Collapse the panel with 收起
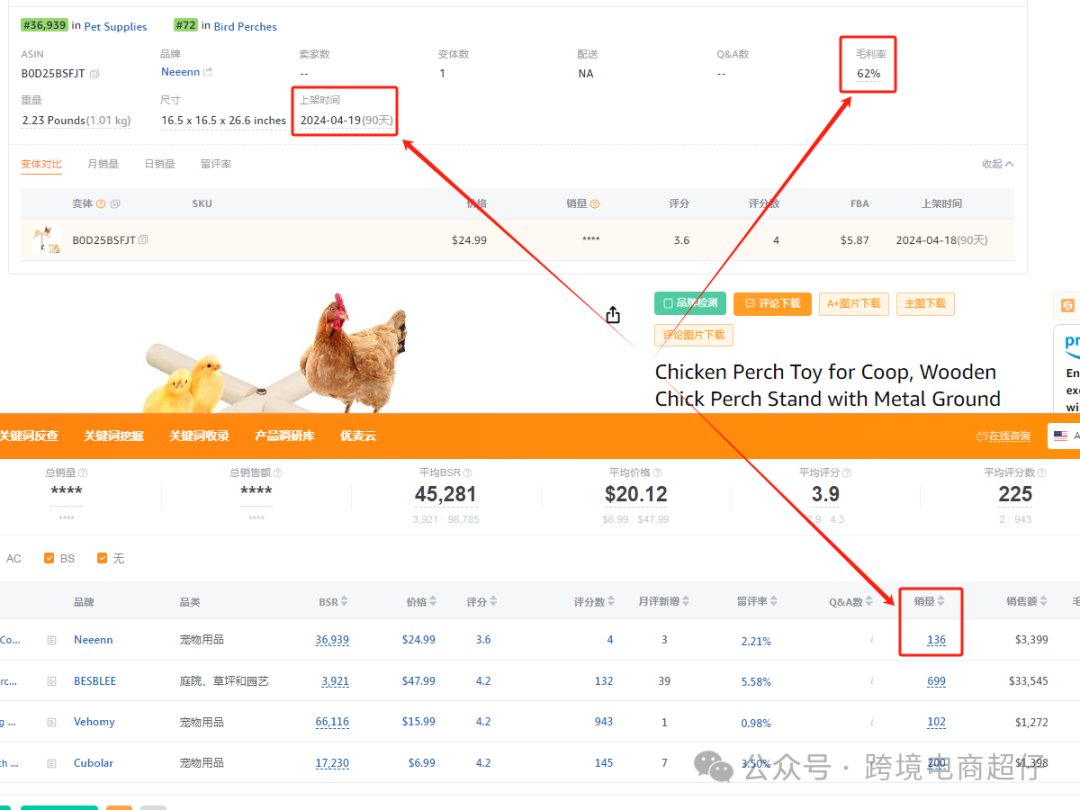The height and width of the screenshot is (810, 1080). click(x=997, y=164)
